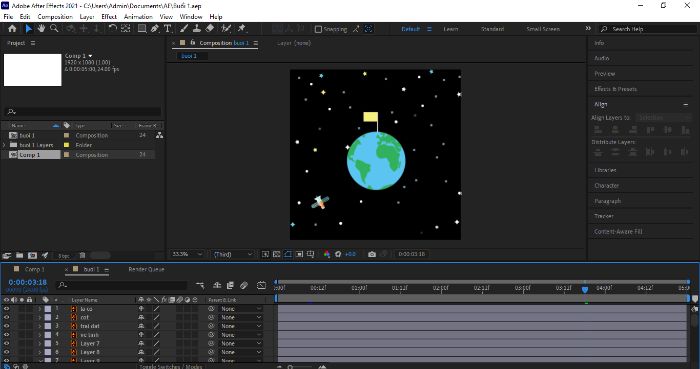
Task: Open the parent dropdown for 'Layer 7'
Action: [241, 343]
